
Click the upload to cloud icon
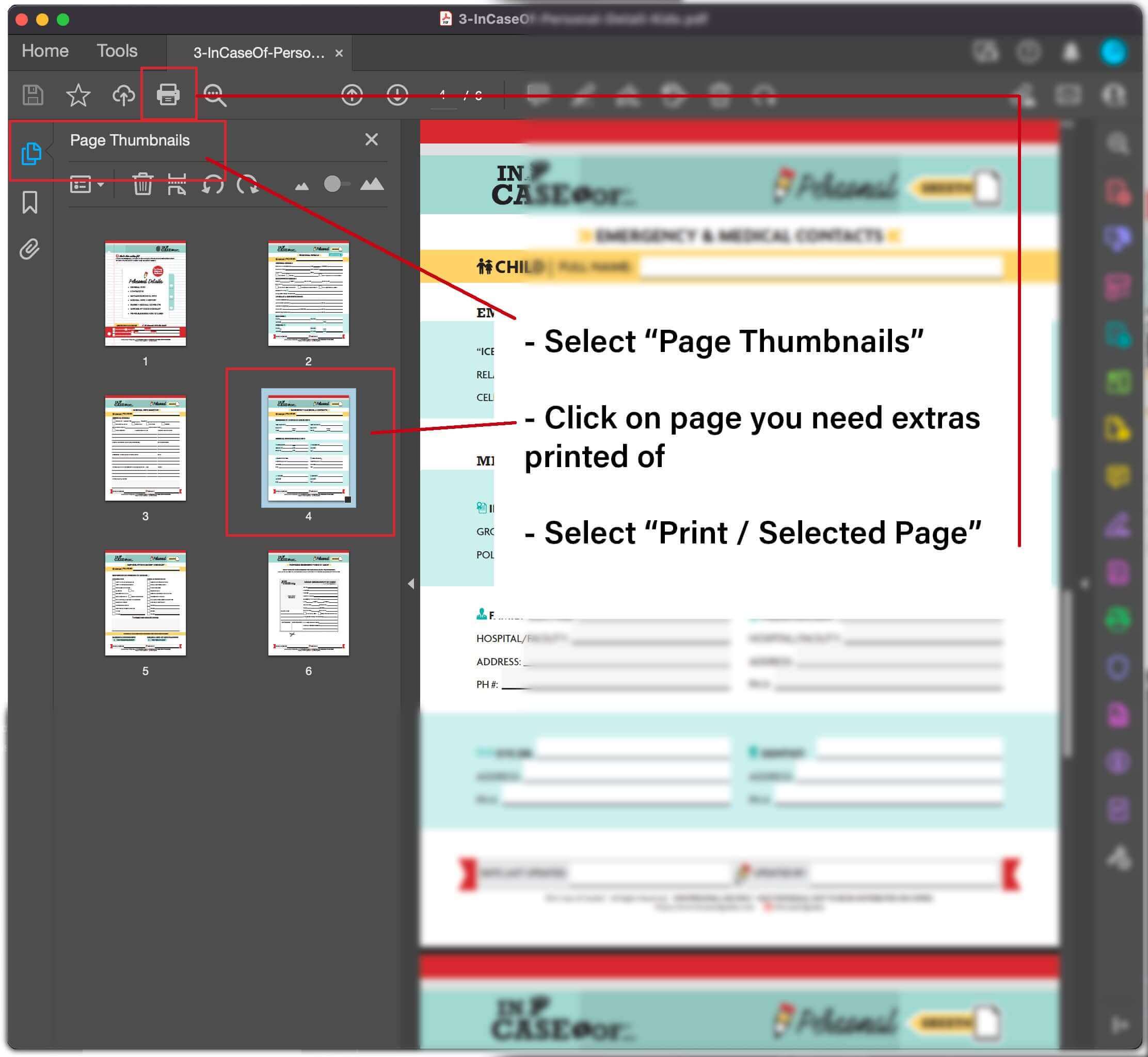(123, 95)
